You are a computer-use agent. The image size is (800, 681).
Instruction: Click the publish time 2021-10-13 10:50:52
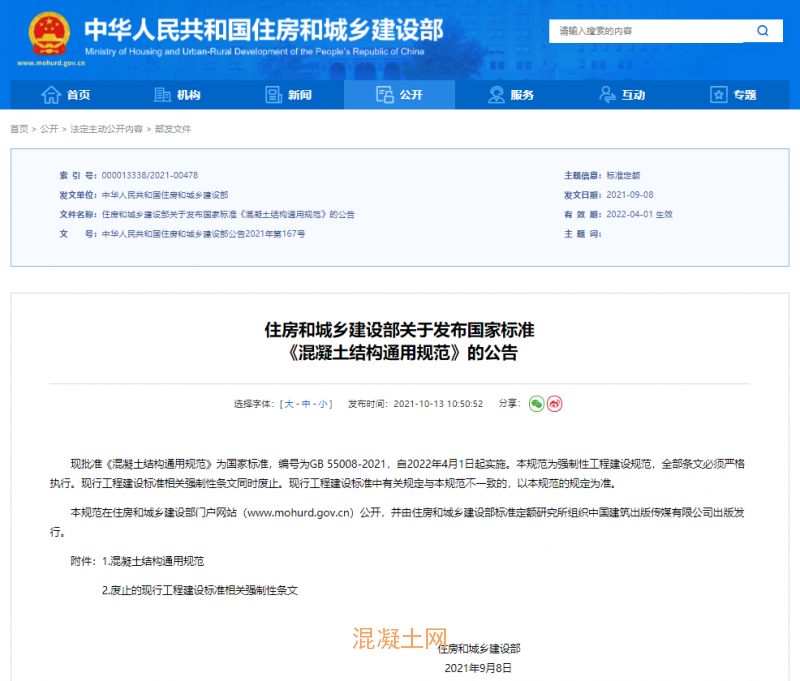(x=438, y=404)
